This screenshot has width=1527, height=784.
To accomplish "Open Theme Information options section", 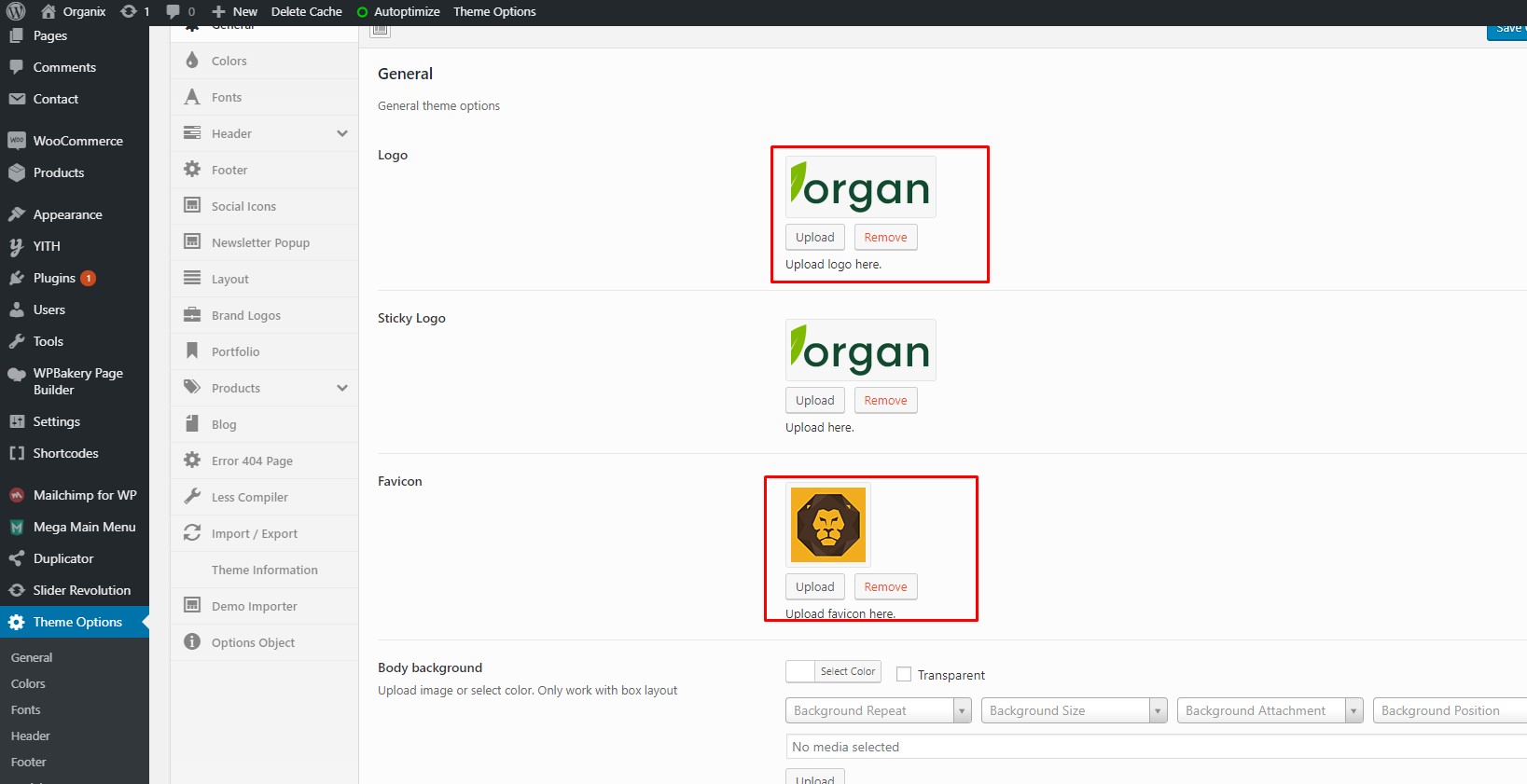I will point(264,570).
